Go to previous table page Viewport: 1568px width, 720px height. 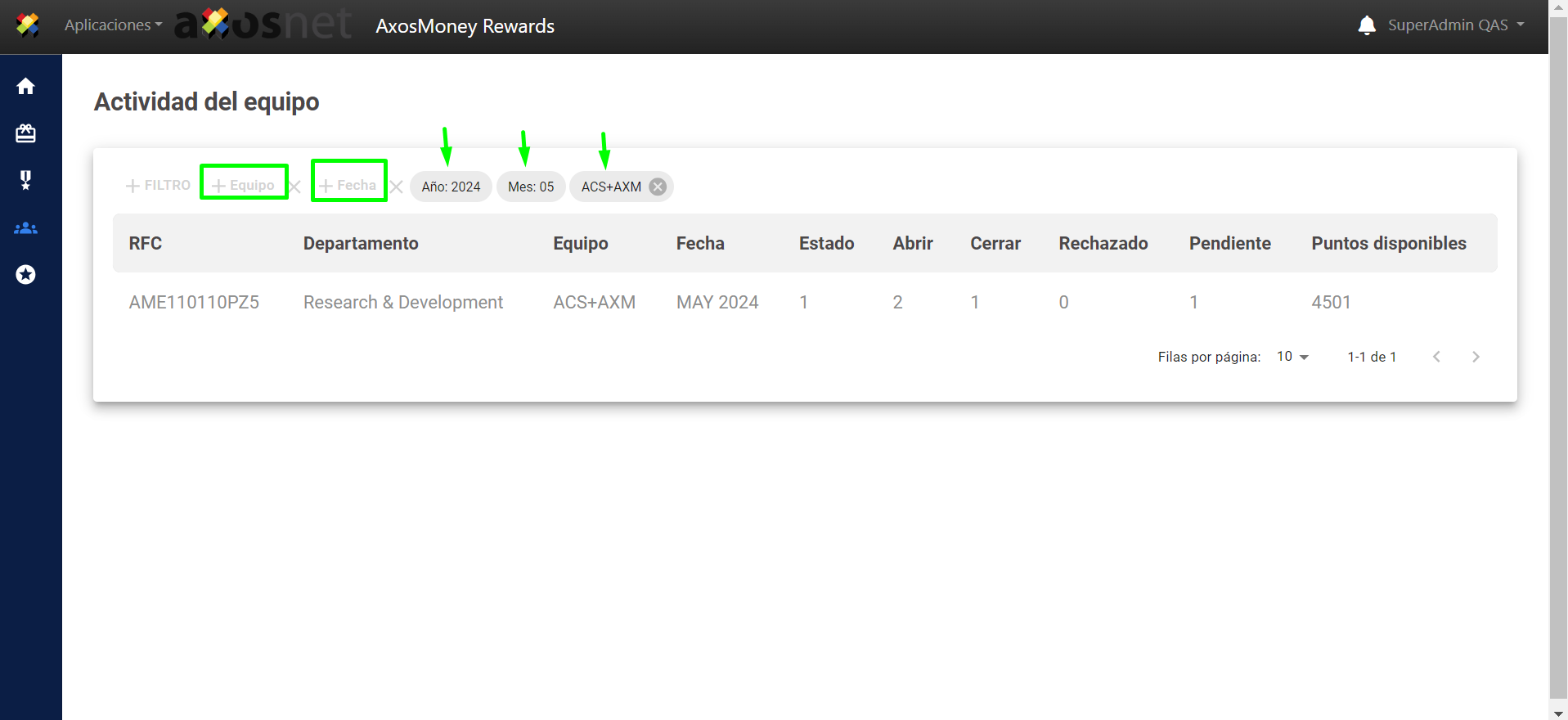[1436, 357]
